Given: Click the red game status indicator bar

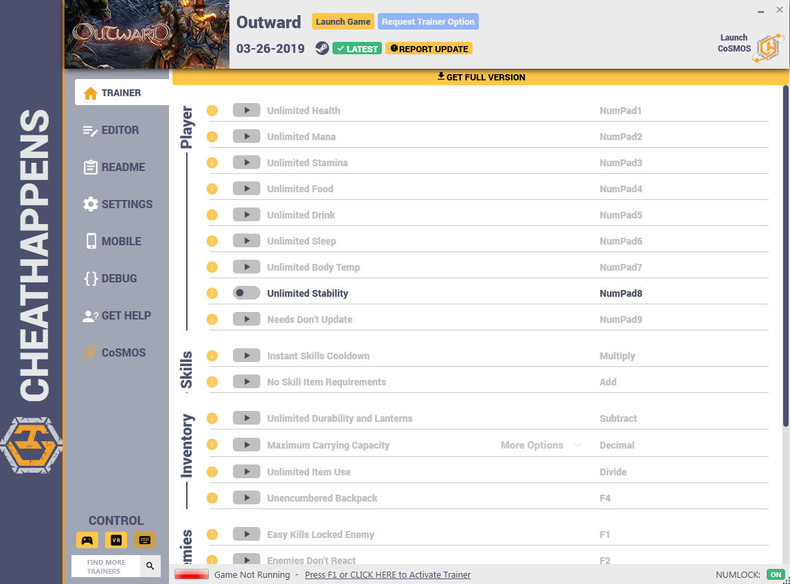Looking at the screenshot, I should [x=191, y=574].
